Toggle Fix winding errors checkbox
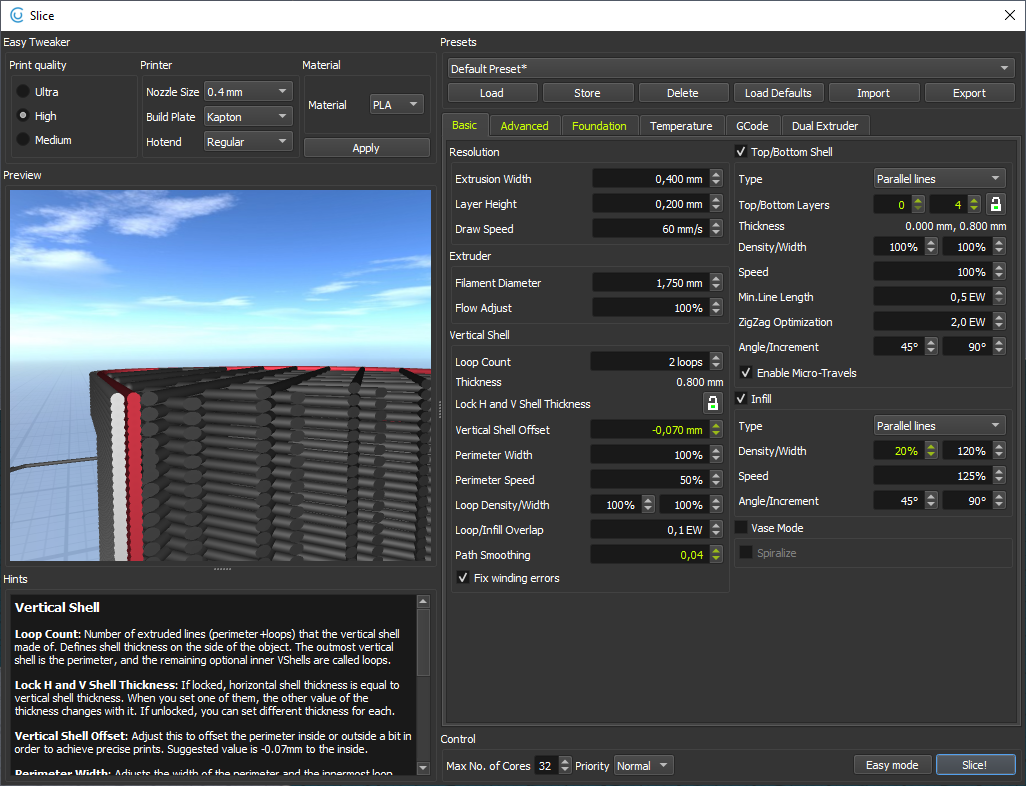The width and height of the screenshot is (1026, 786). [463, 578]
